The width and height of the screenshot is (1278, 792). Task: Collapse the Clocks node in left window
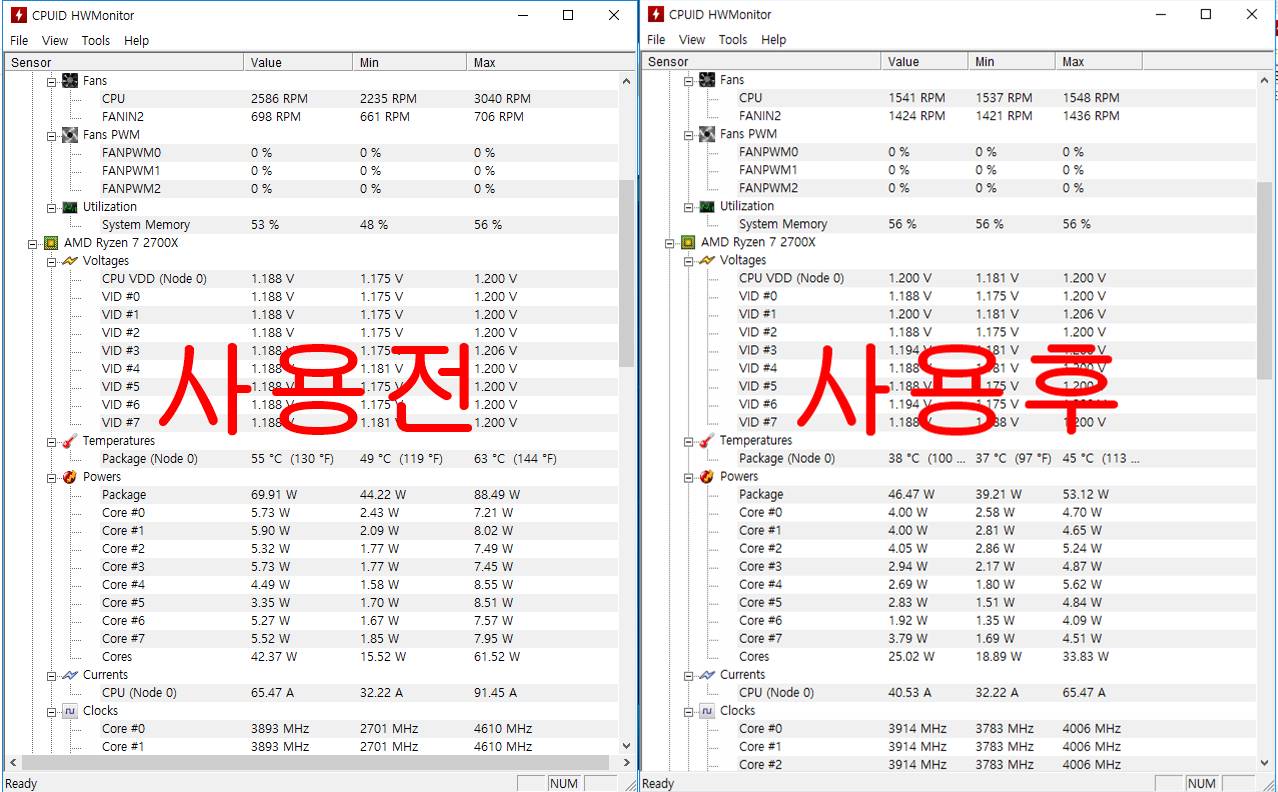[52, 711]
